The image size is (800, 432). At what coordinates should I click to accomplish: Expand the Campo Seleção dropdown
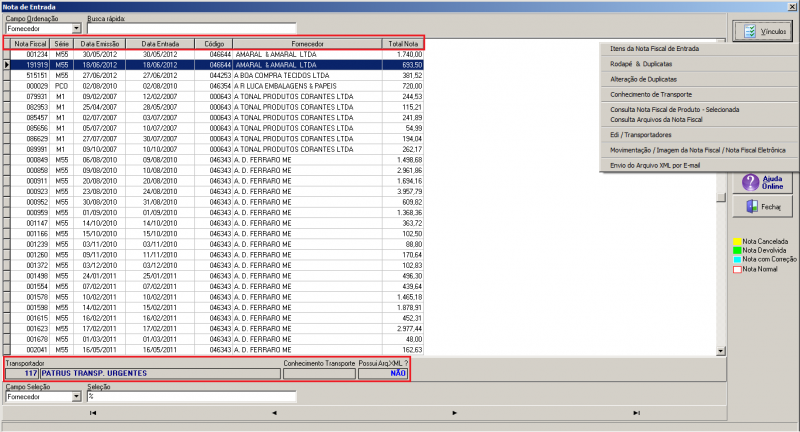click(77, 396)
